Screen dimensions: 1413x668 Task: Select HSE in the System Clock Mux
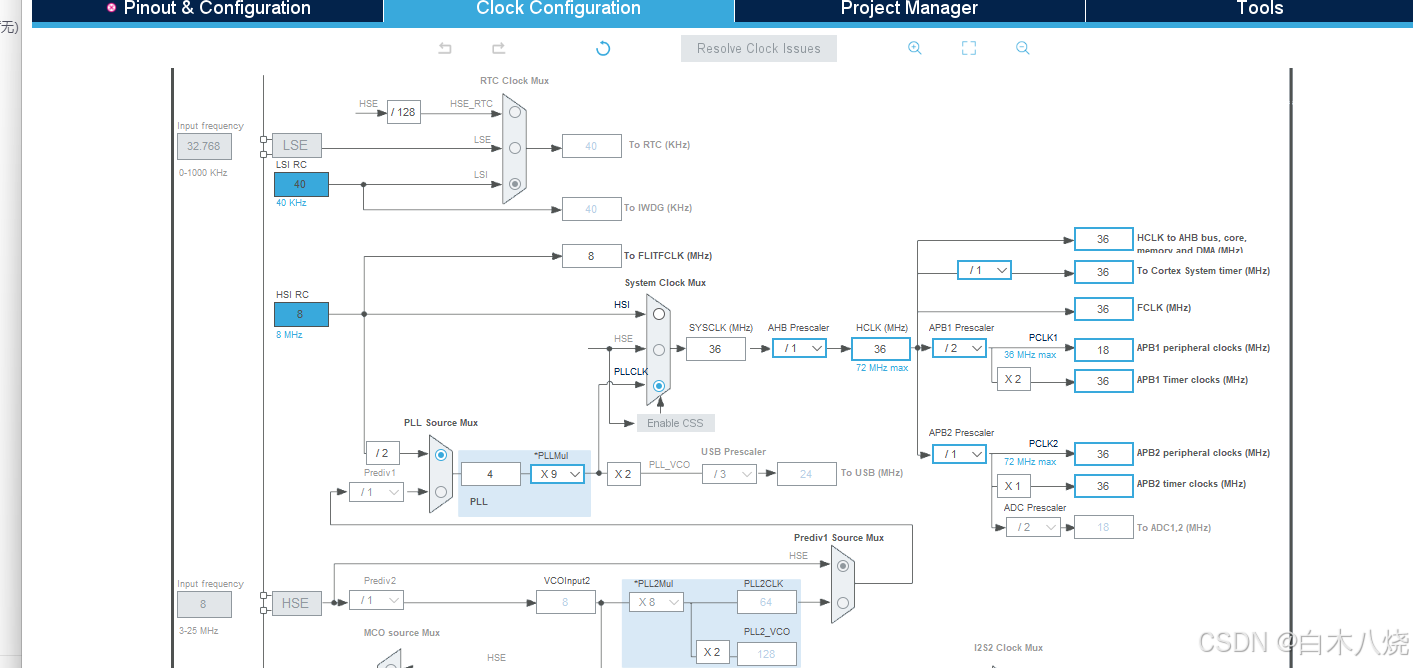click(658, 349)
